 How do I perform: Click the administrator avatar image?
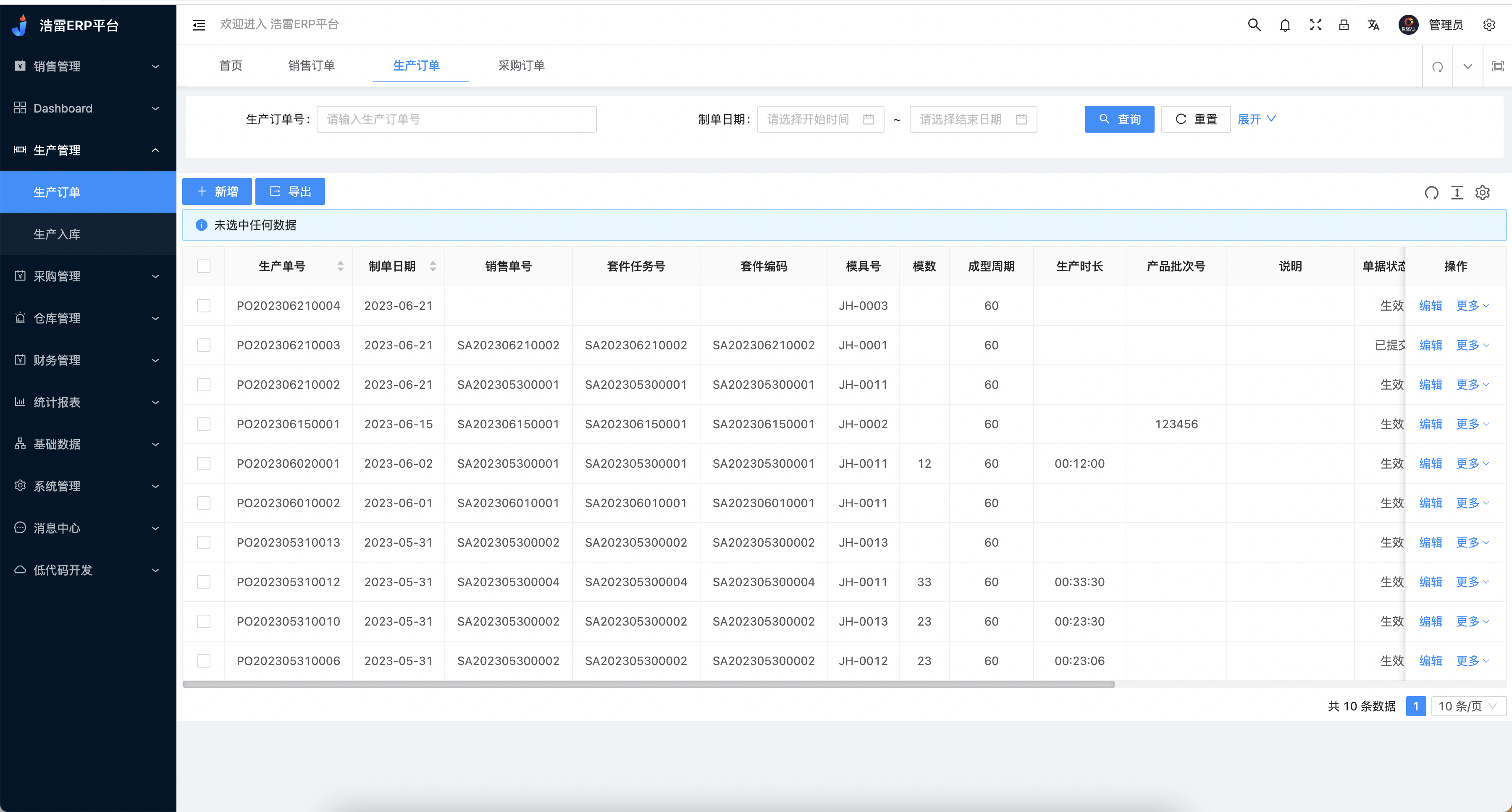point(1408,25)
